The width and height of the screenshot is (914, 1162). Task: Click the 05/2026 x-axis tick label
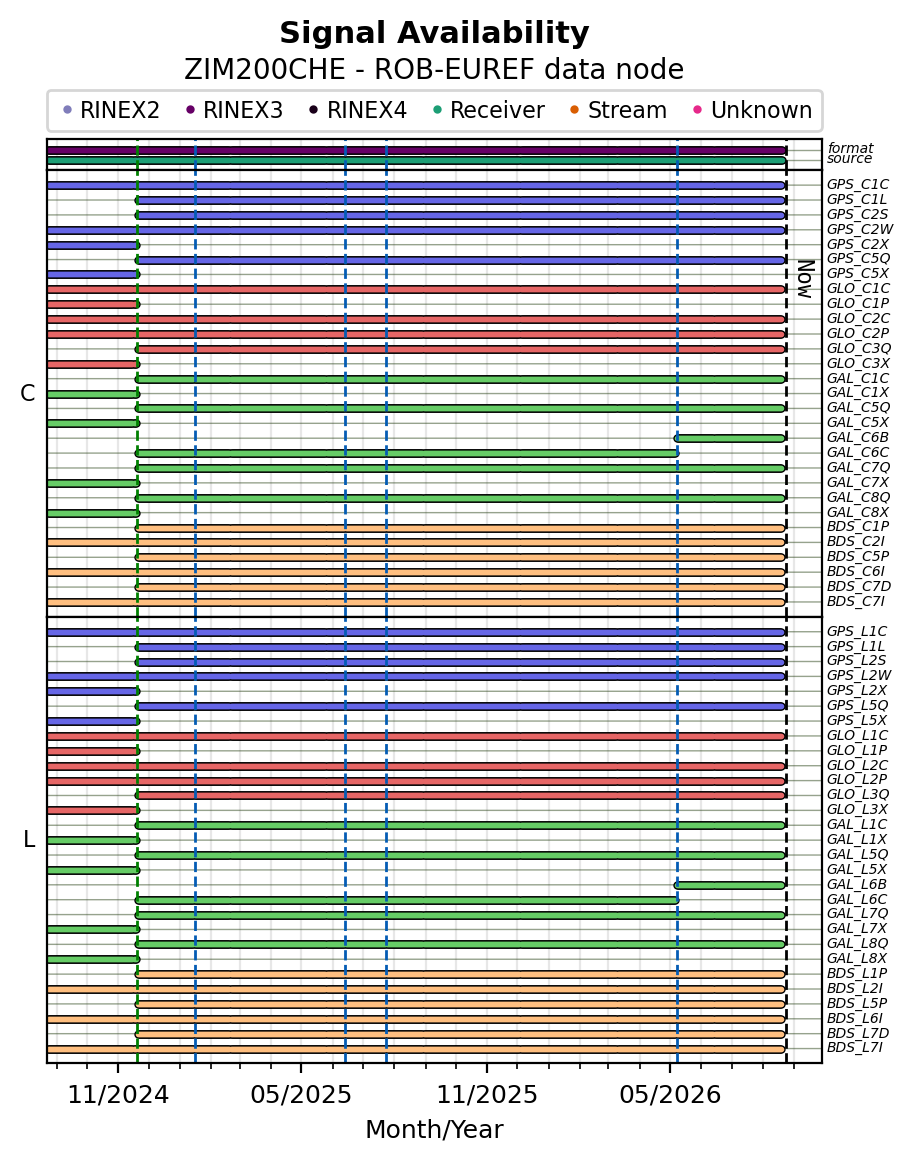670,1095
